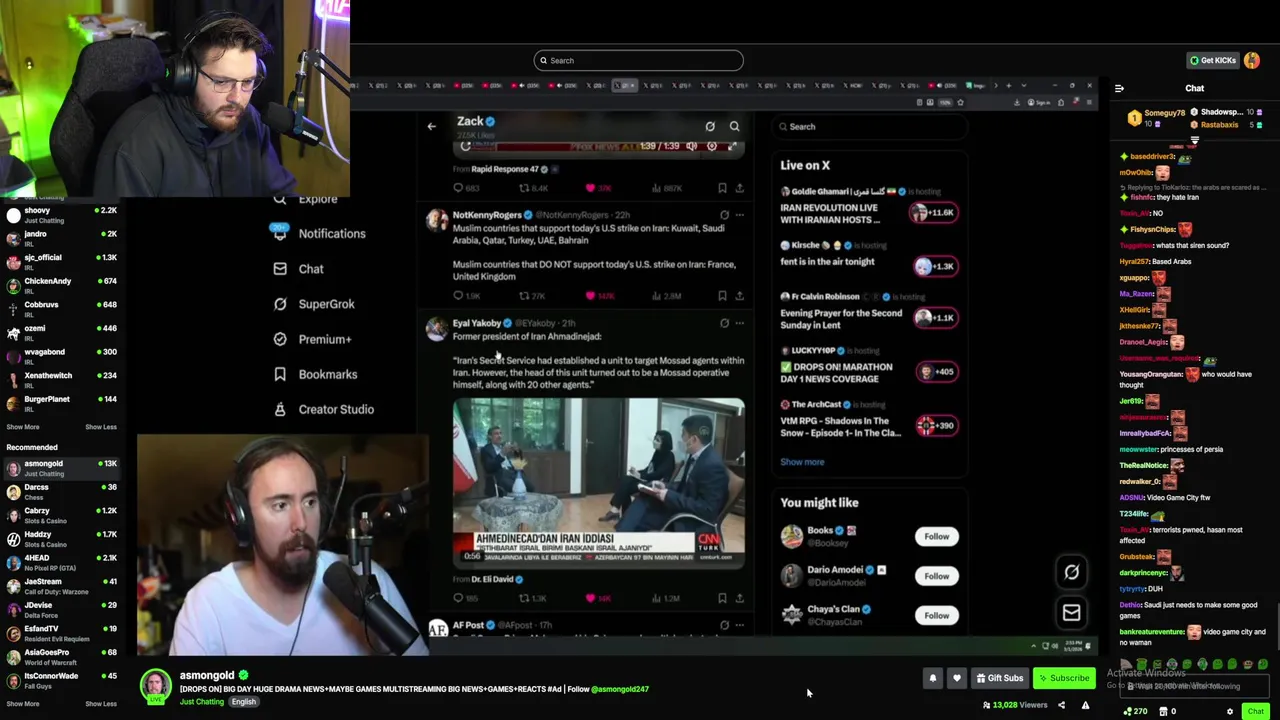Open Xenathewitch channel in sidebar

(x=60, y=379)
